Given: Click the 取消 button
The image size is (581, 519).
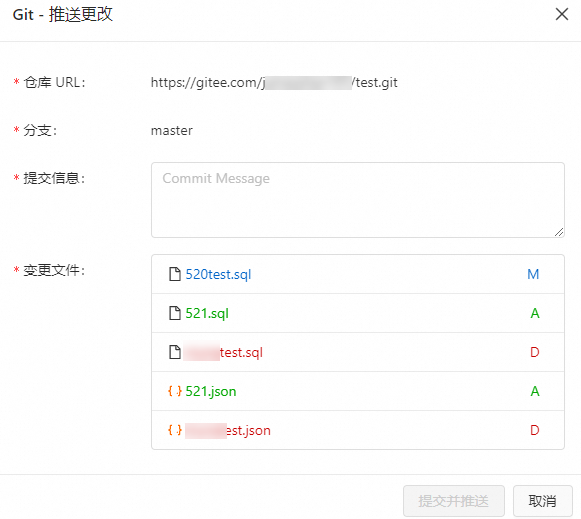Looking at the screenshot, I should 542,501.
